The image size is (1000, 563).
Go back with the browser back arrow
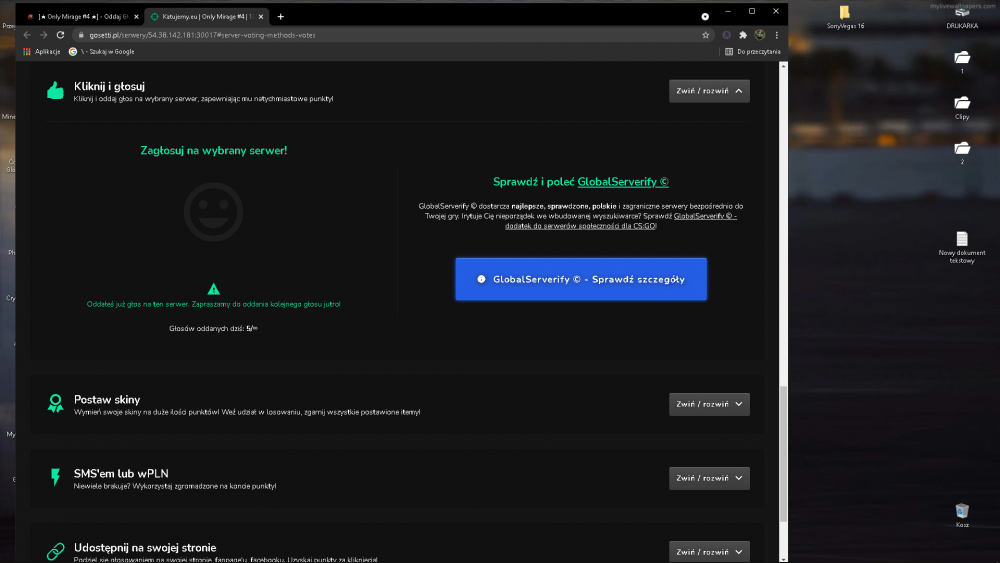point(27,35)
